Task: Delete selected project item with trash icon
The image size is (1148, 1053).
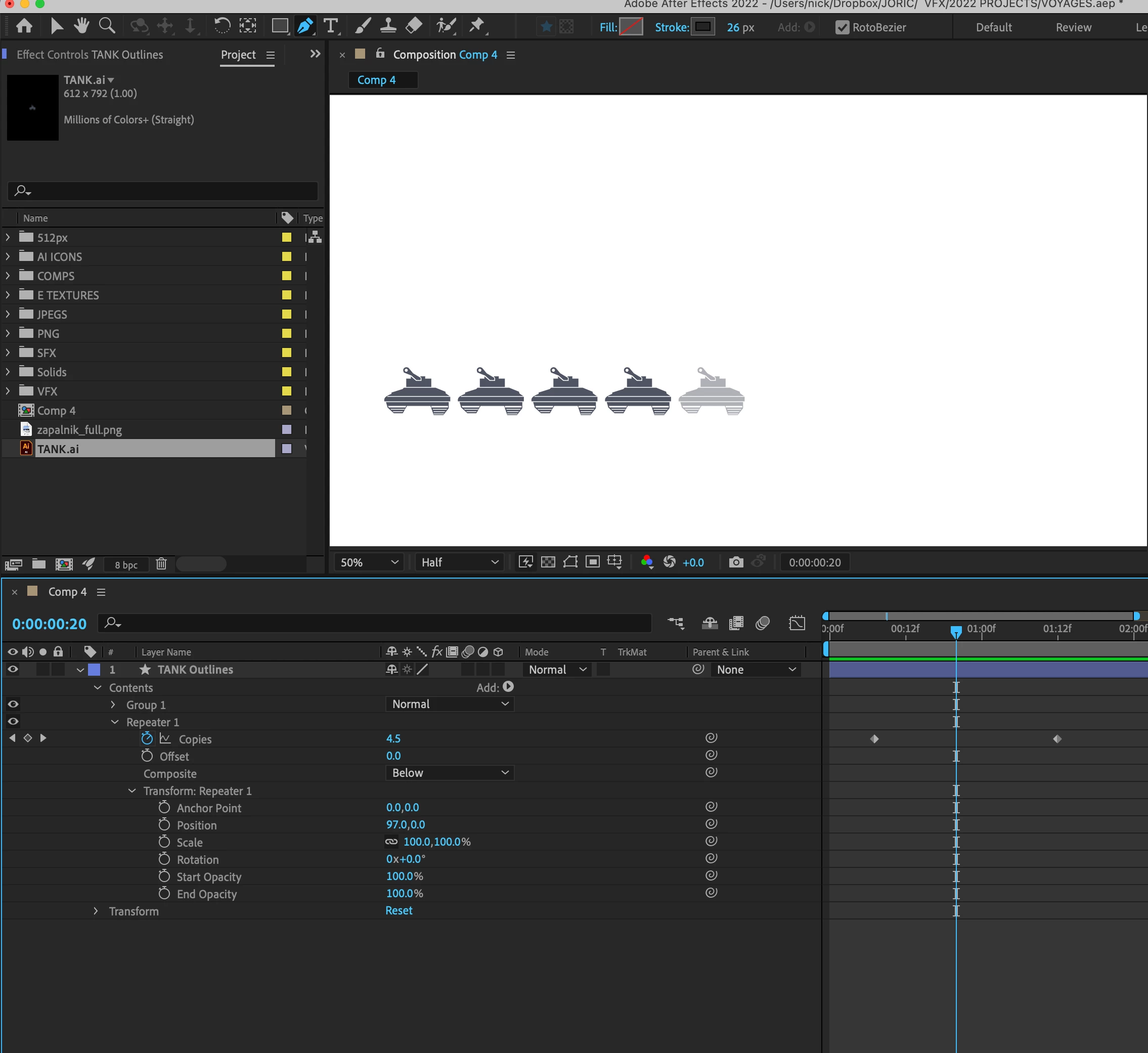Action: tap(161, 564)
